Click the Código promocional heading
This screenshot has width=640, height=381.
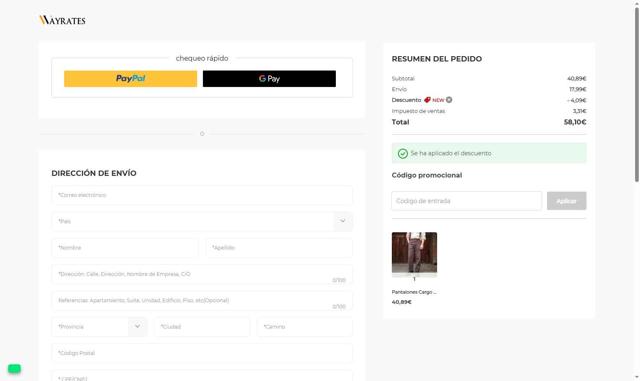tap(427, 175)
